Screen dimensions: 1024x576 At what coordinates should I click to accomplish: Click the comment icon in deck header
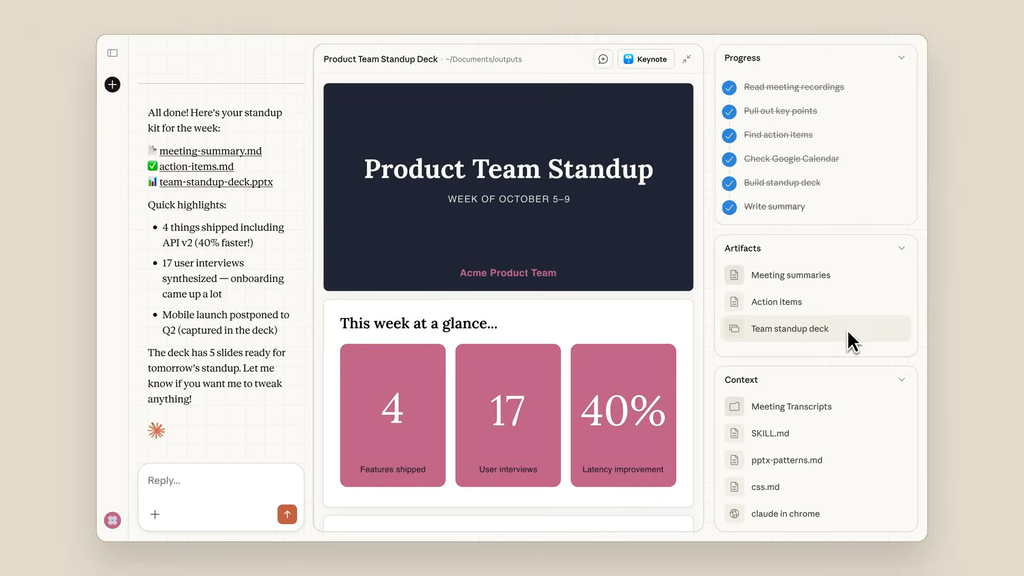click(603, 59)
